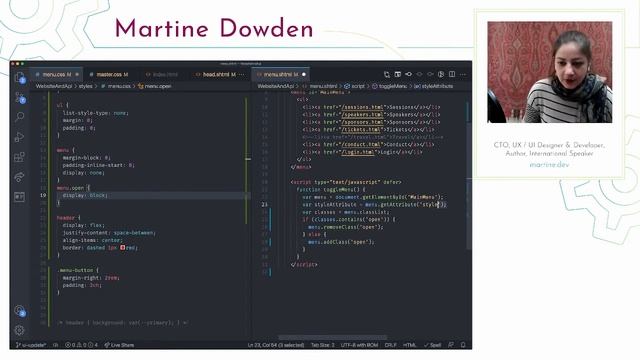
Task: Click the styleAttribute breadcrumb
Action: click(x=433, y=86)
